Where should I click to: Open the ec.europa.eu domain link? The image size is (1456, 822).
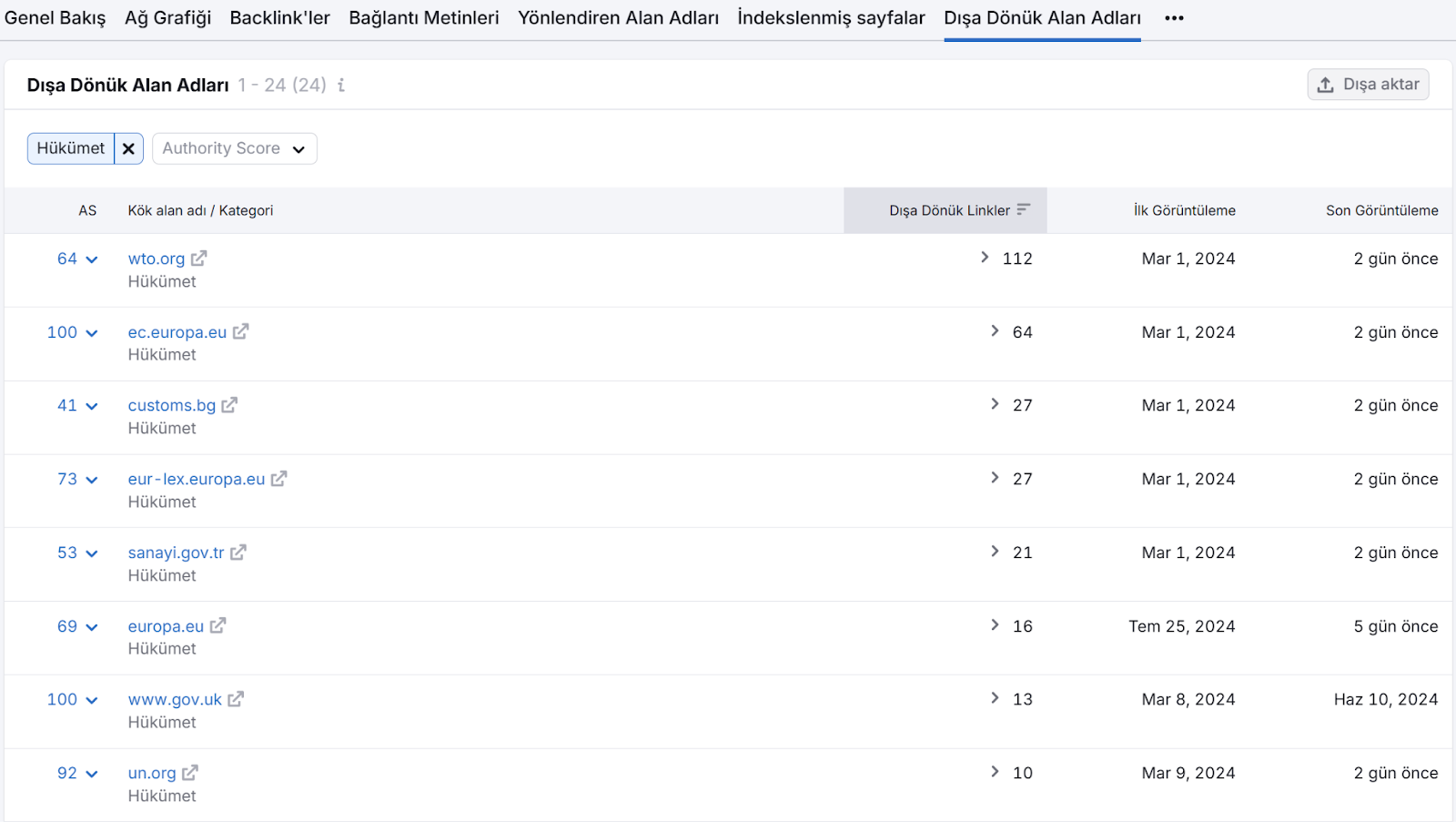177,332
